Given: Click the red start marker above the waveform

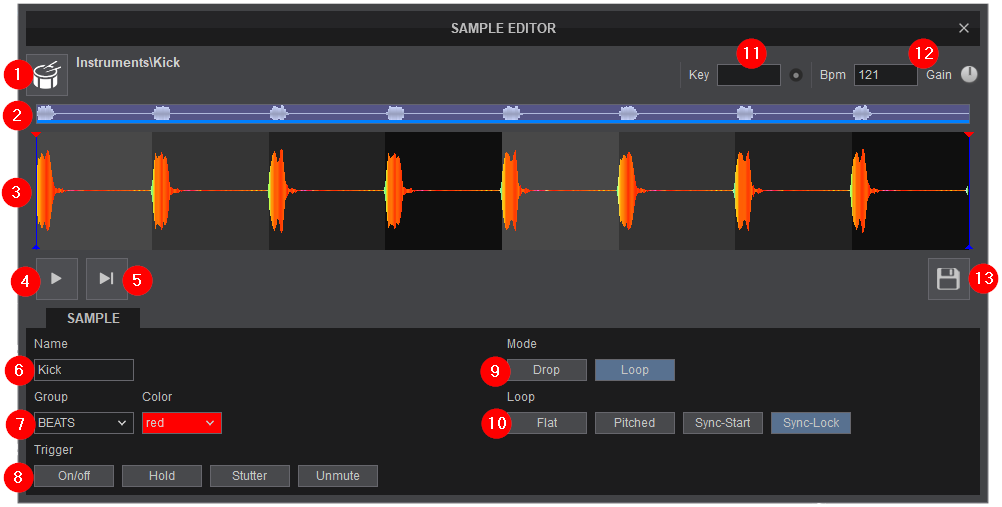Looking at the screenshot, I should point(37,133).
